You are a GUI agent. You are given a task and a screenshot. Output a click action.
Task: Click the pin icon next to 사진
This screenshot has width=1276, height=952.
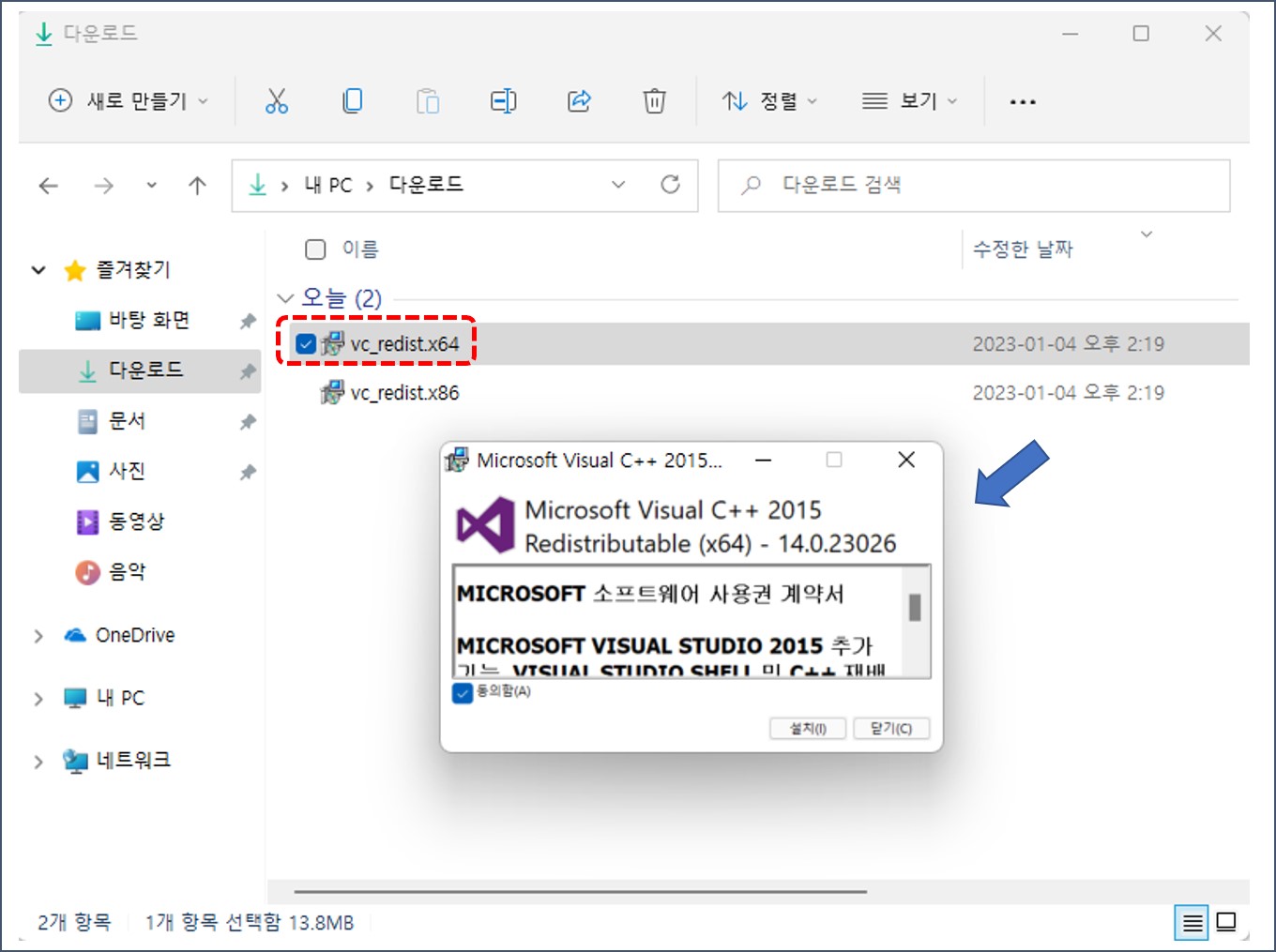[x=248, y=473]
